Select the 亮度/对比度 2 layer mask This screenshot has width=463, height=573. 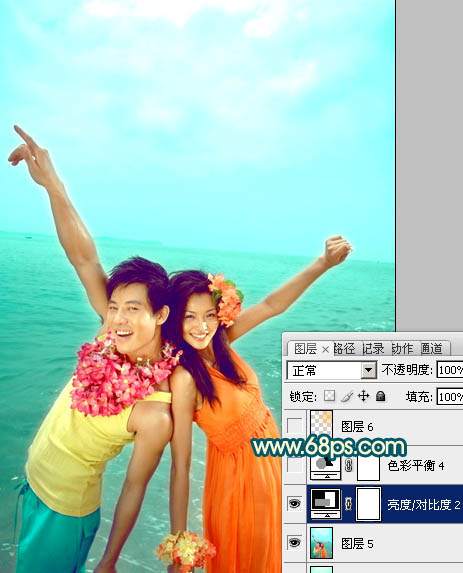point(368,504)
